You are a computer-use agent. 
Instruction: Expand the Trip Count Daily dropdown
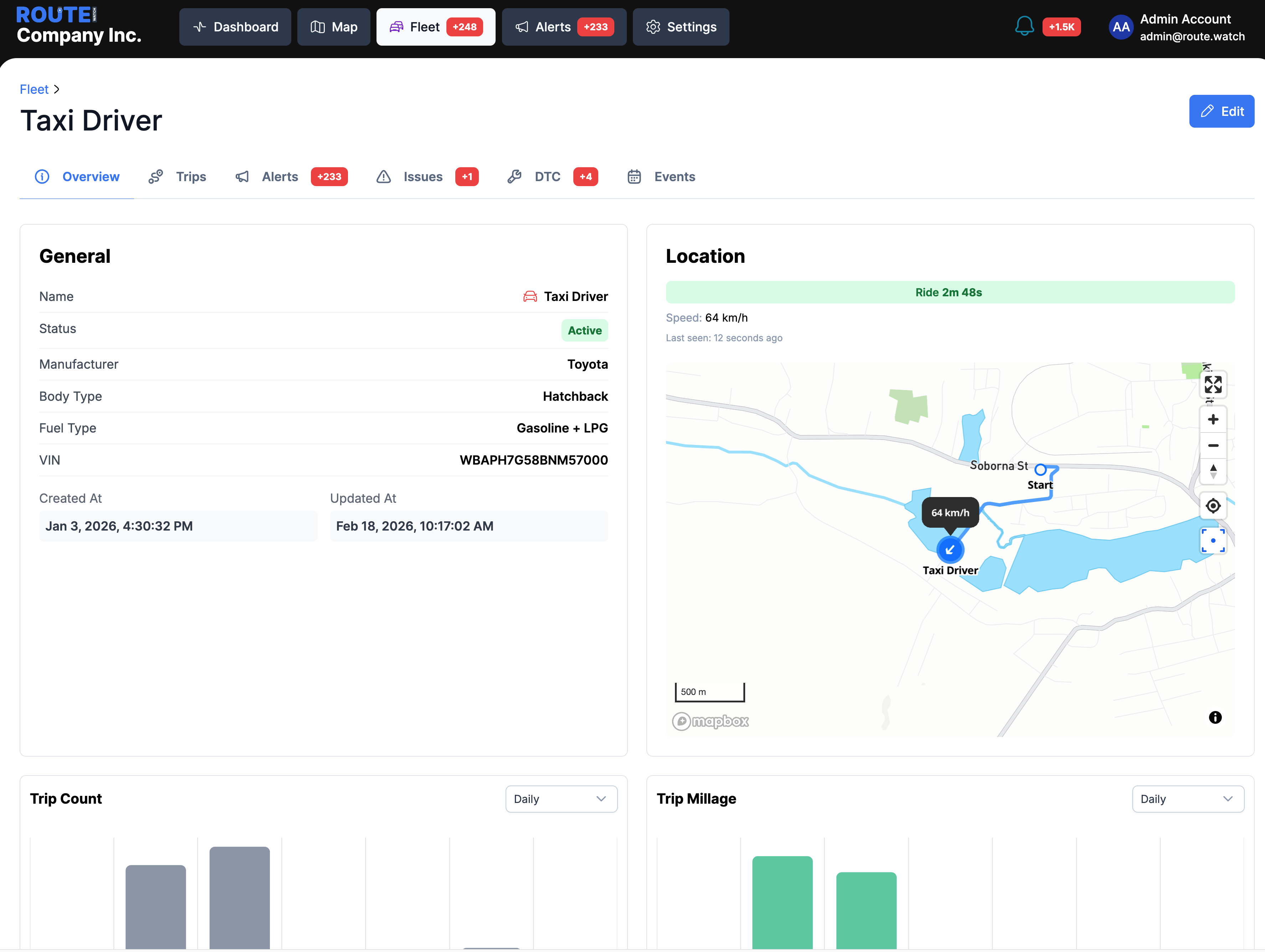[561, 799]
